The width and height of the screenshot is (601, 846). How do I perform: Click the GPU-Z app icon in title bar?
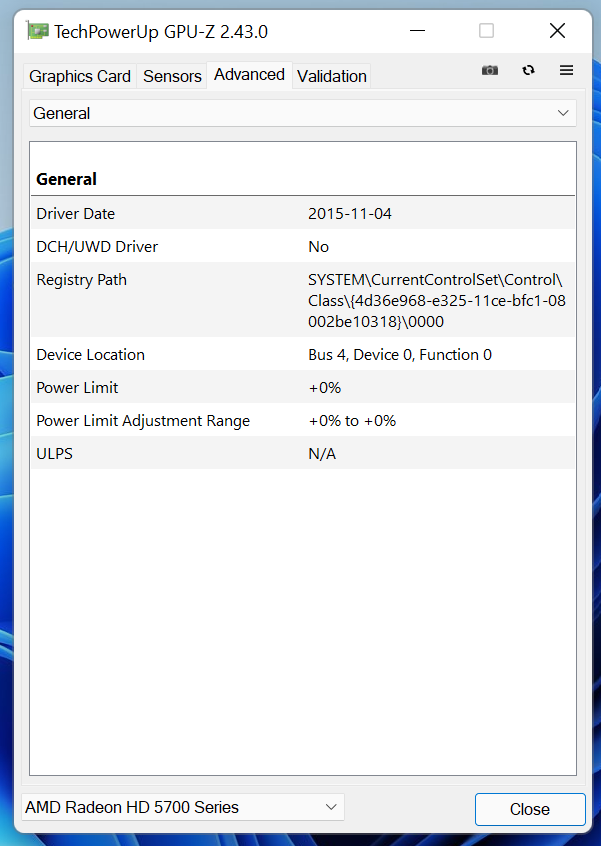point(38,31)
